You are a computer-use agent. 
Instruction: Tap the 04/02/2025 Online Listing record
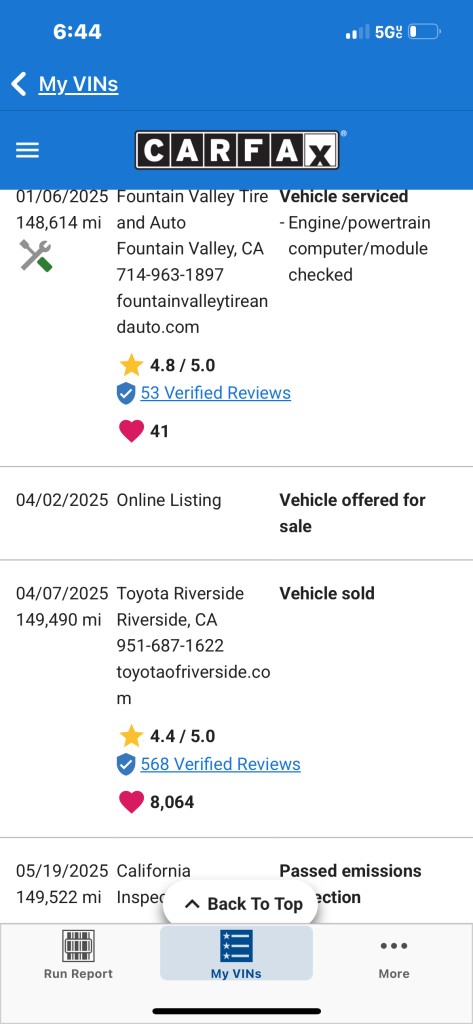click(x=236, y=513)
